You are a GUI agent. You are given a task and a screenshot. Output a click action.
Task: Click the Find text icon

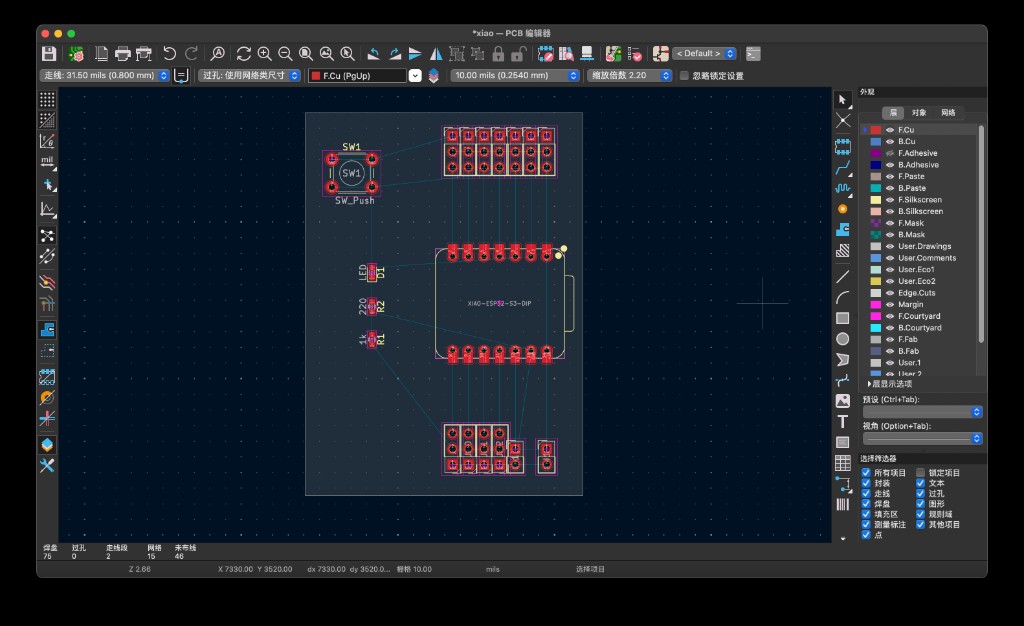(217, 54)
